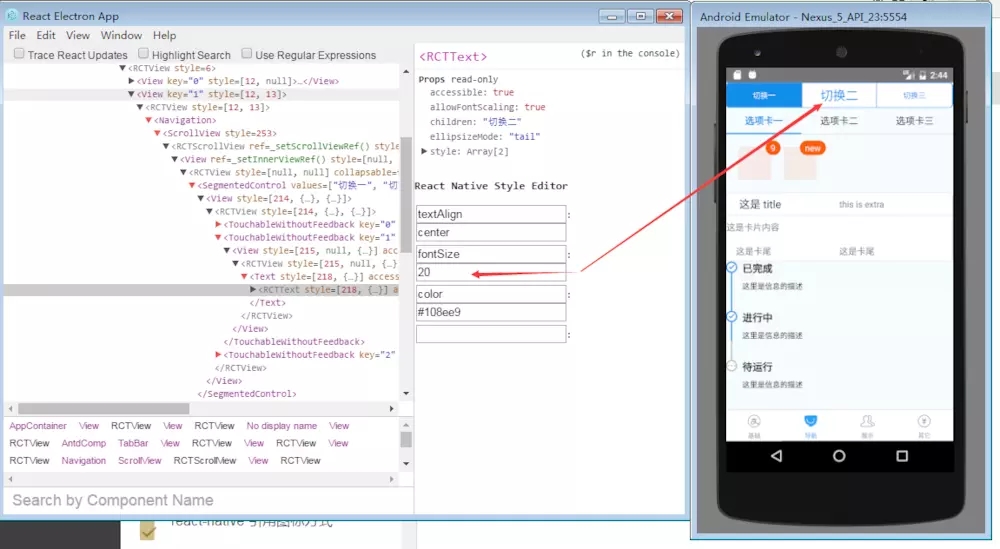1000x549 pixels.
Task: Tap the Android home circle icon
Action: click(839, 456)
